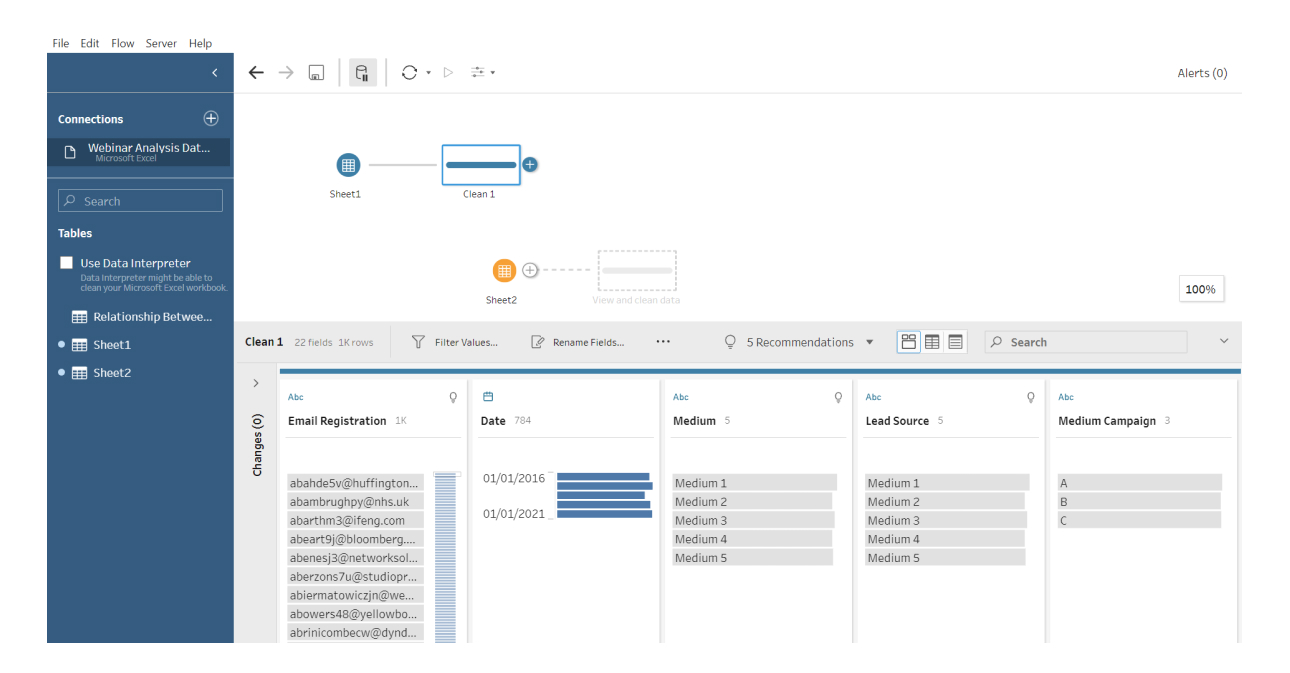Click Rename Fields button
Viewport: 1290px width, 673px height.
click(577, 342)
